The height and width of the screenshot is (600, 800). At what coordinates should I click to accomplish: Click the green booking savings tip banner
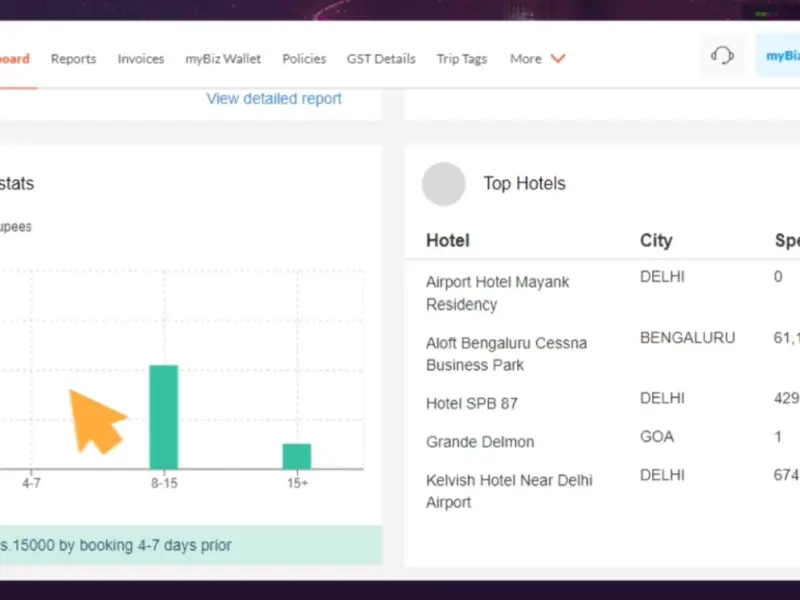[190, 546]
